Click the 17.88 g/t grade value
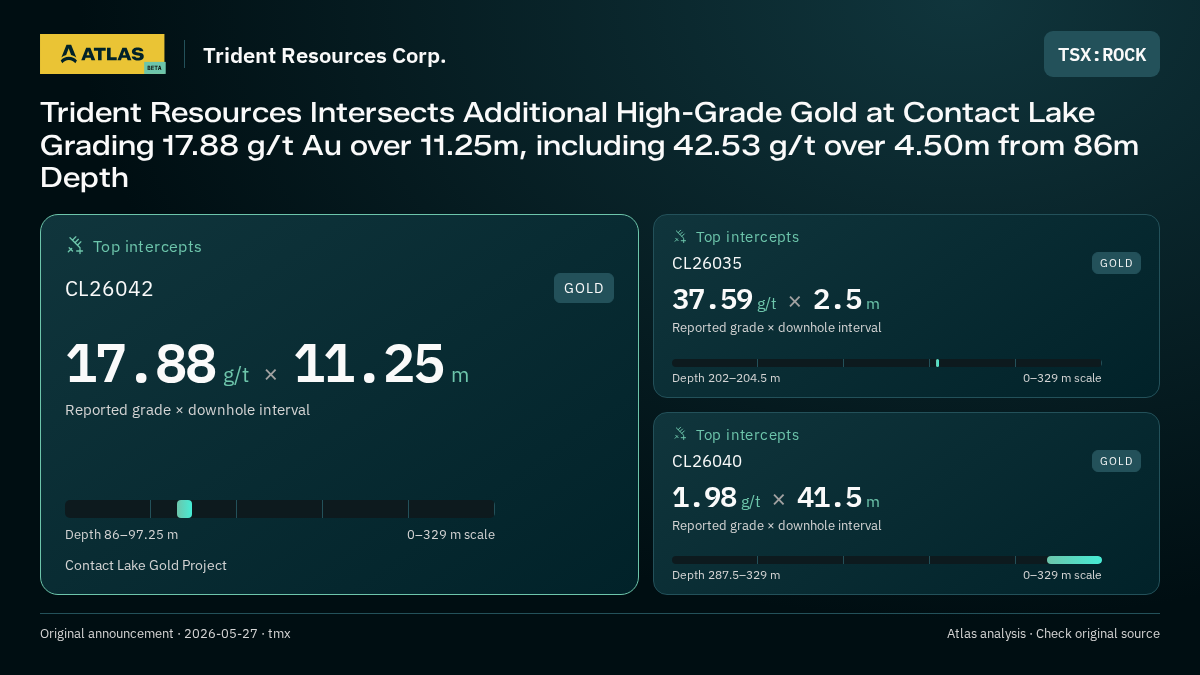The height and width of the screenshot is (675, 1200). point(157,365)
